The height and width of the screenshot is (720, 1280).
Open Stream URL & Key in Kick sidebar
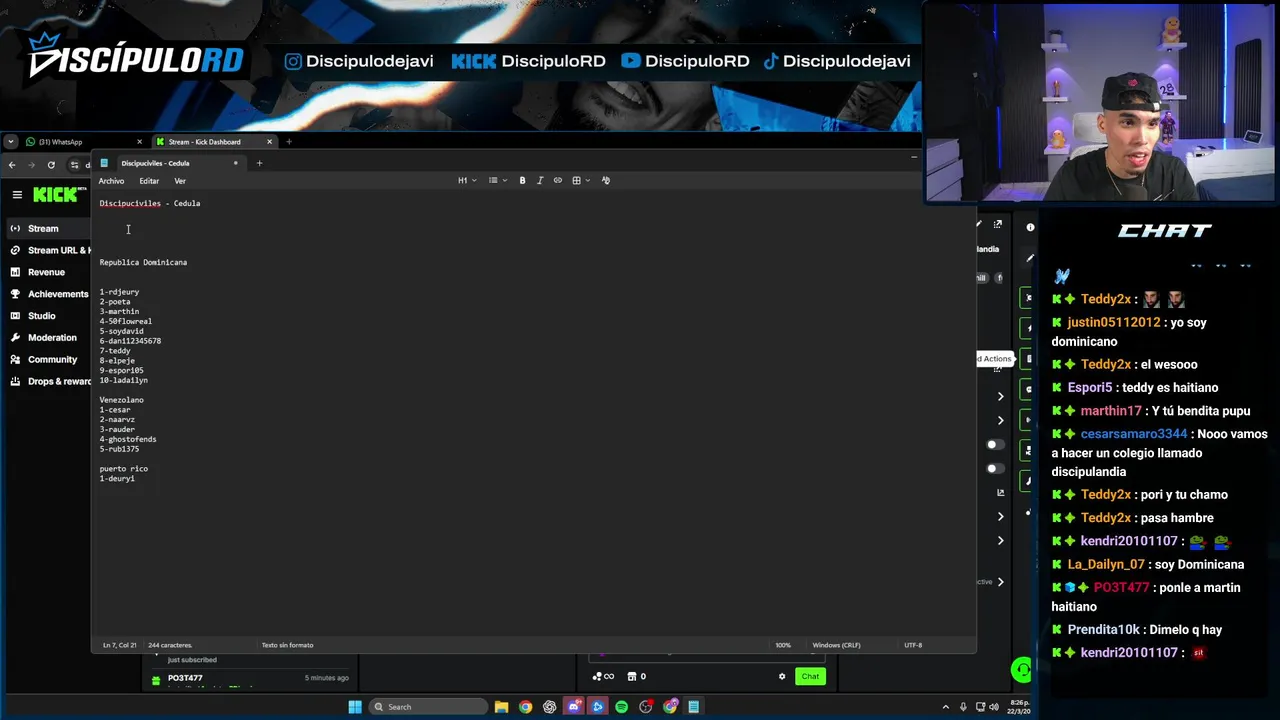click(50, 251)
